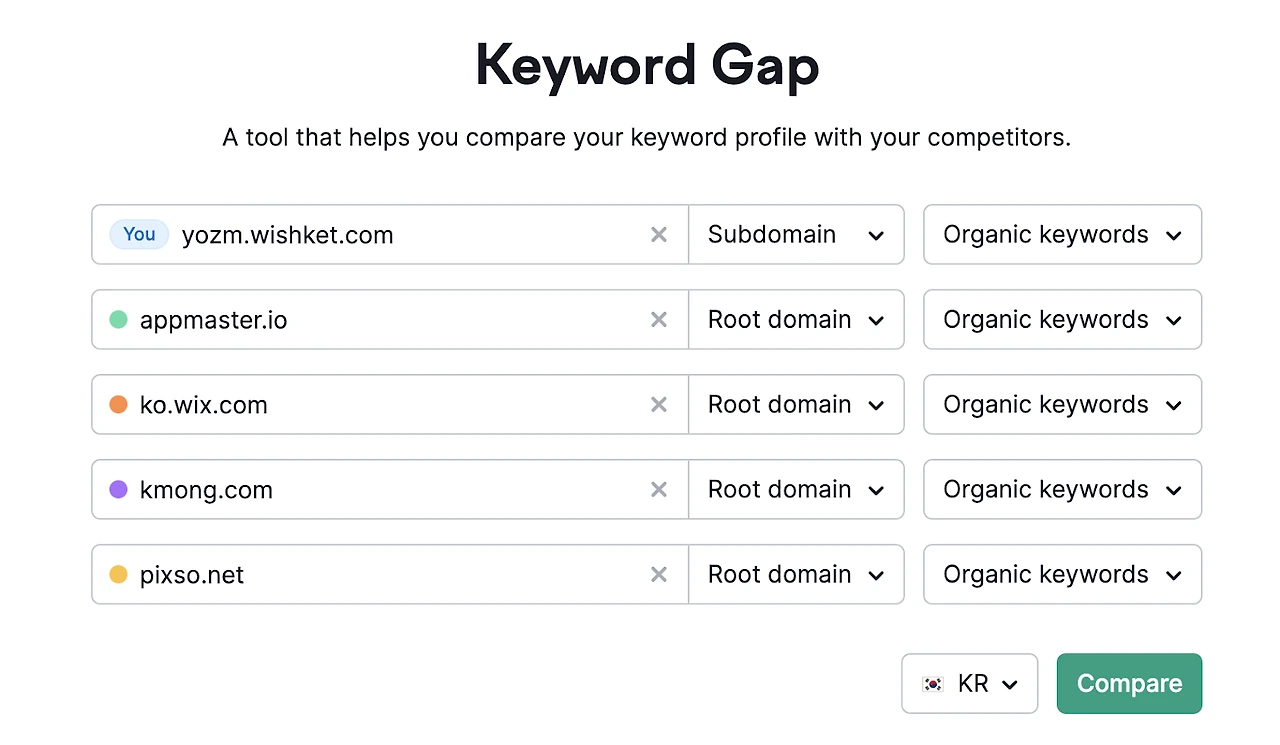Screen dimensions: 1280x745
Task: Click the yellow dot beside pixso.net
Action: pyautogui.click(x=118, y=575)
